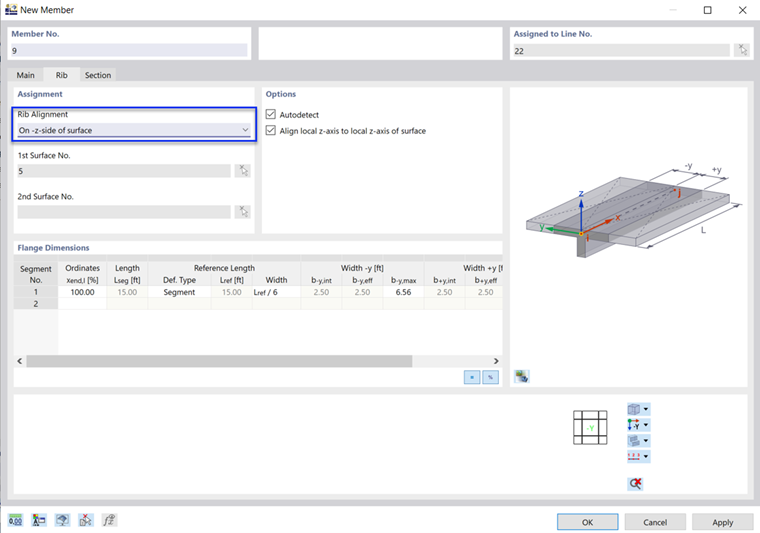Click the second icon in the bottom-left toolbar

pos(39,520)
